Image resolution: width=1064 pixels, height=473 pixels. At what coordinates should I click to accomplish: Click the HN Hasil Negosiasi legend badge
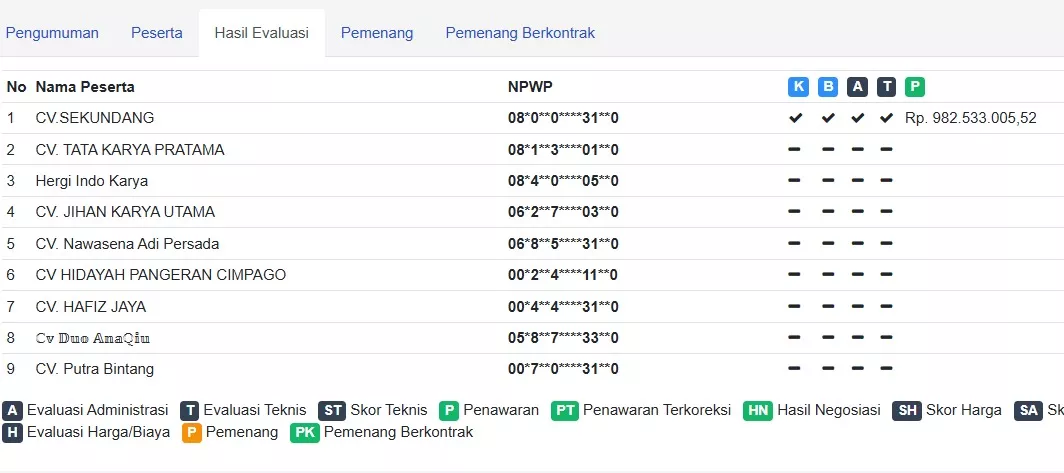pos(758,411)
